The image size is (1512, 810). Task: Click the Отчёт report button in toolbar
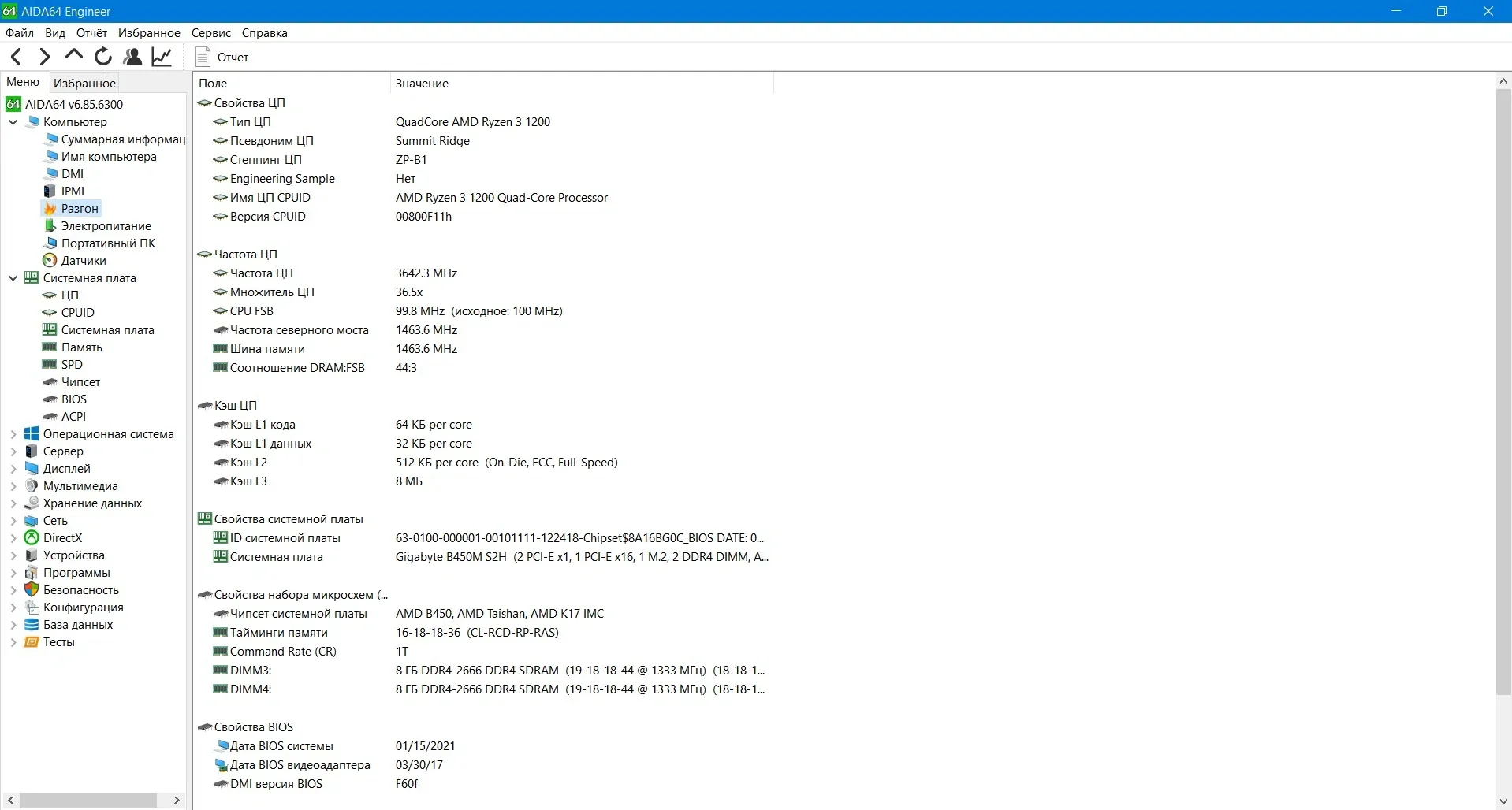click(222, 57)
